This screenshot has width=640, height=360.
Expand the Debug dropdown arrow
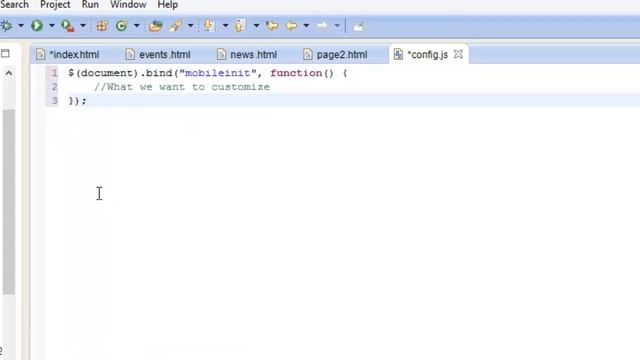(x=21, y=26)
